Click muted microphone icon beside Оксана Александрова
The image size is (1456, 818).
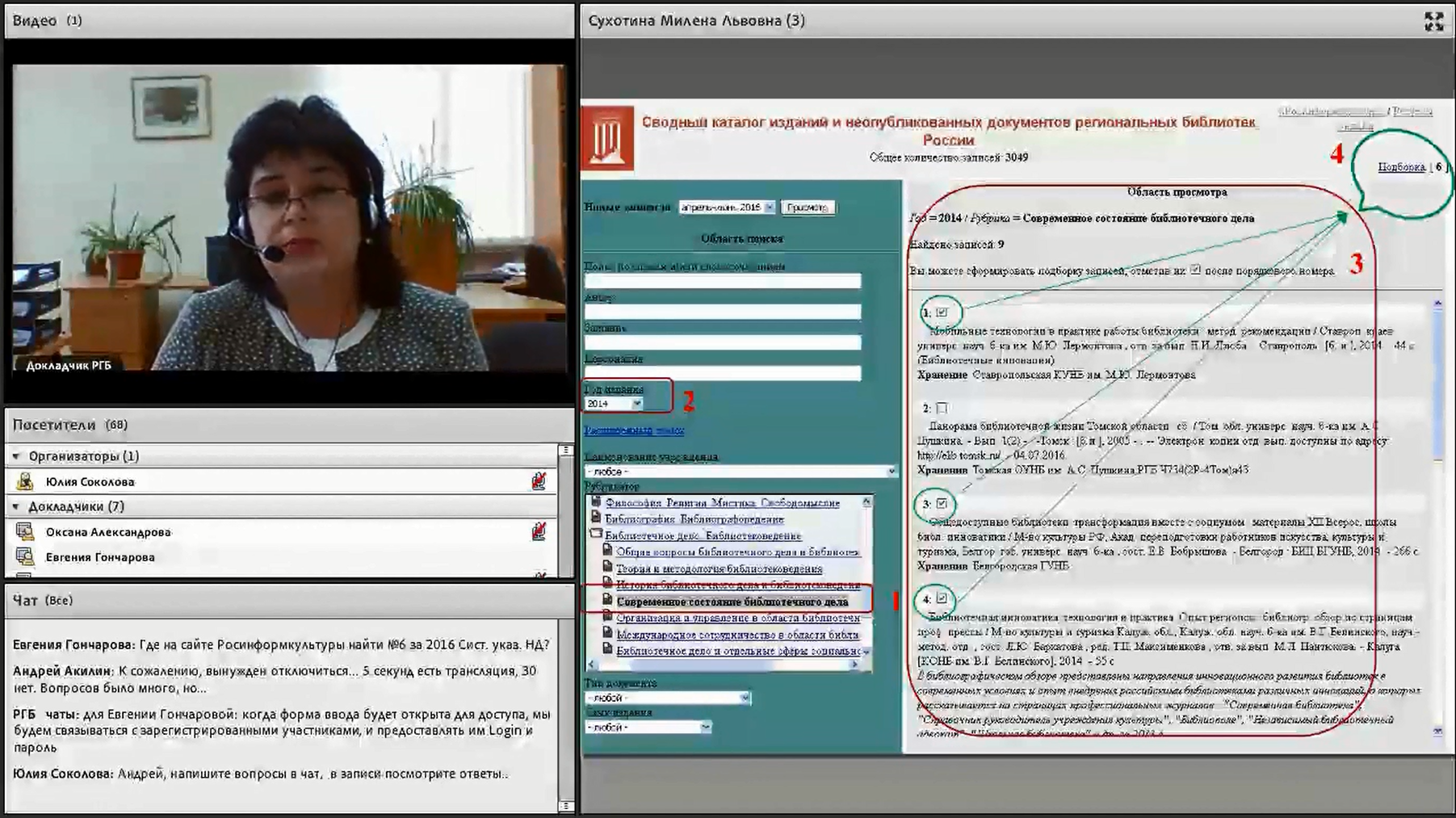(539, 532)
